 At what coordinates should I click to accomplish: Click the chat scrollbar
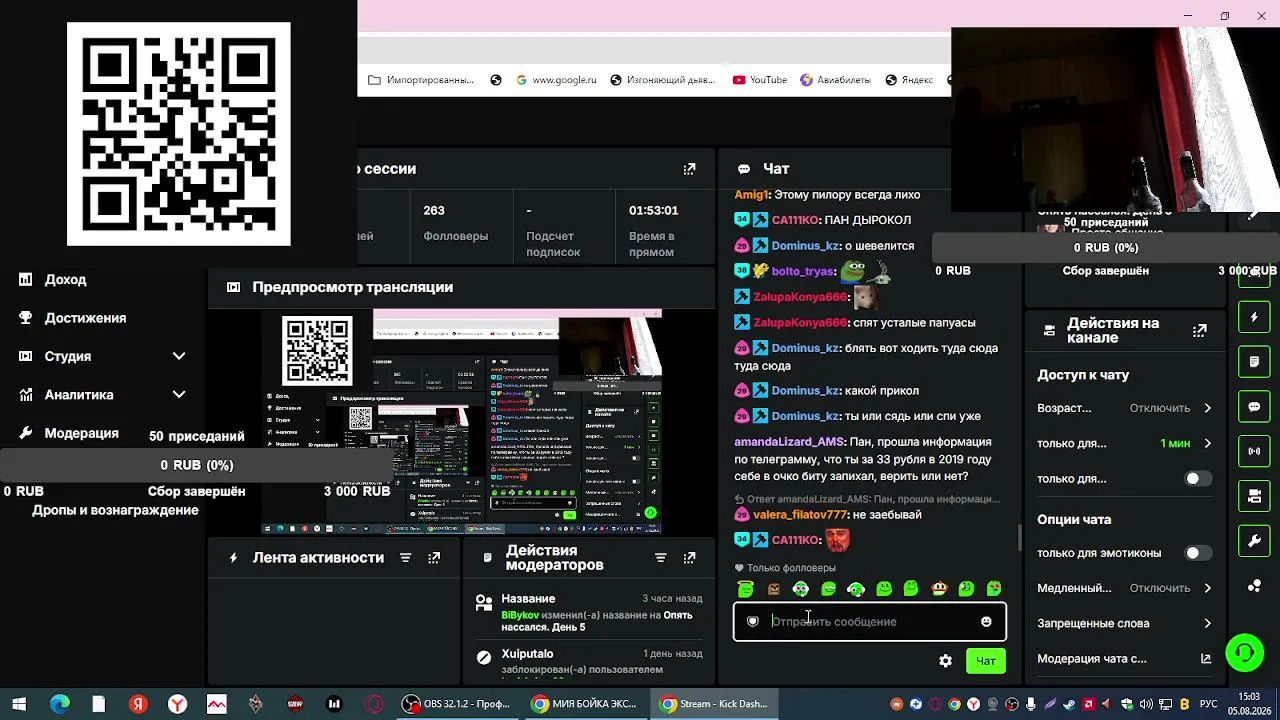click(x=1019, y=538)
